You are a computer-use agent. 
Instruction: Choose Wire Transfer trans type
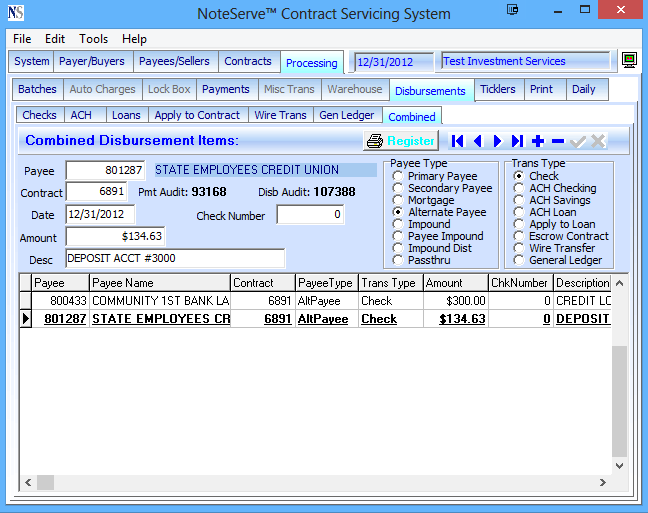[x=520, y=249]
